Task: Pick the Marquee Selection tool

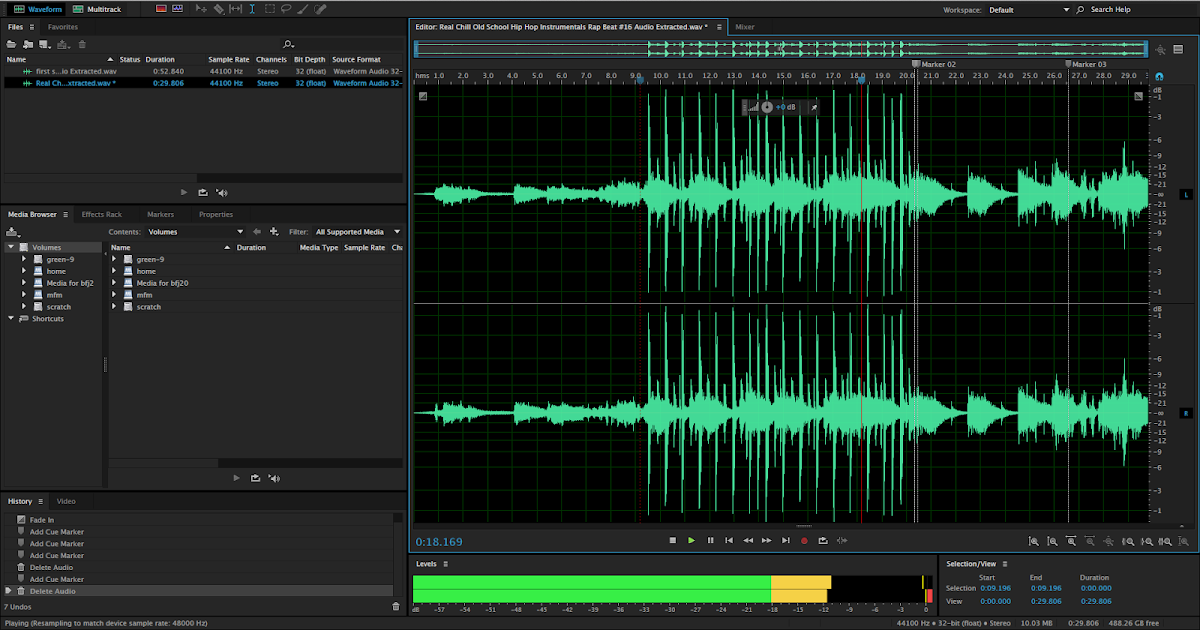Action: coord(269,9)
